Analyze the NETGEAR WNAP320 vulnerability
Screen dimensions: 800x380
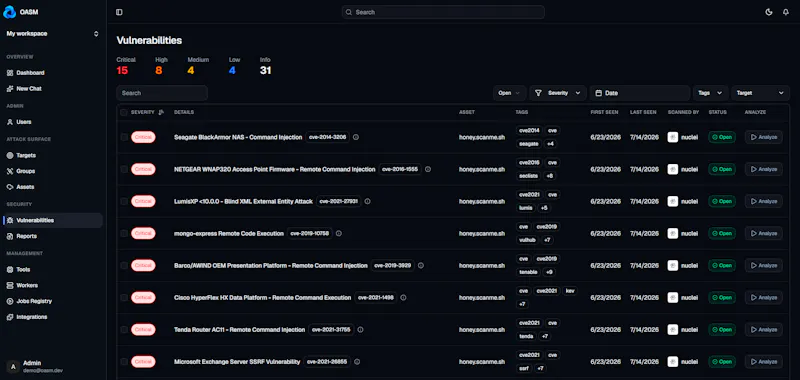tap(763, 169)
